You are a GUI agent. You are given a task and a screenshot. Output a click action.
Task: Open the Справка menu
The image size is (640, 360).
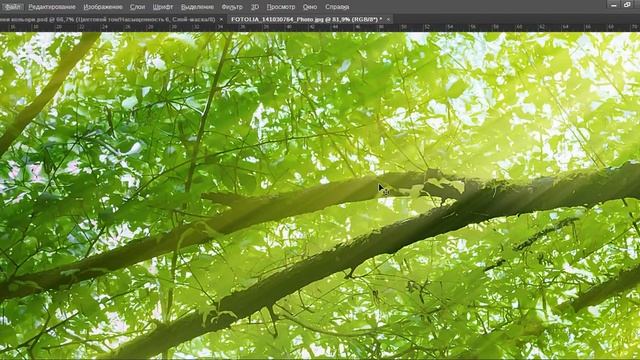click(x=337, y=7)
